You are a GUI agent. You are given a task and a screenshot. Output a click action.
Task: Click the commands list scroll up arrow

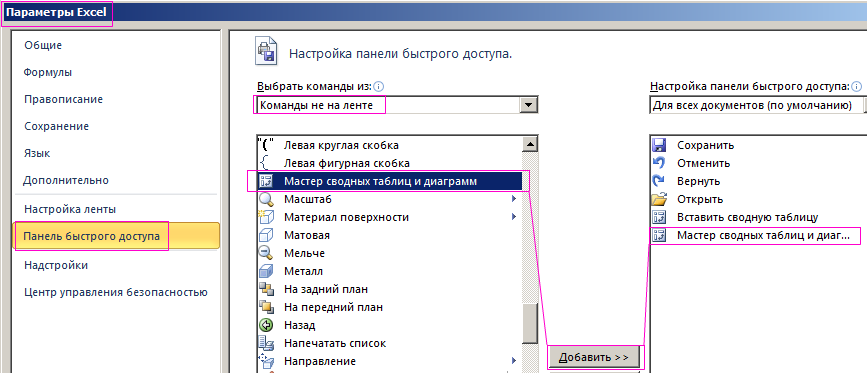tap(530, 144)
